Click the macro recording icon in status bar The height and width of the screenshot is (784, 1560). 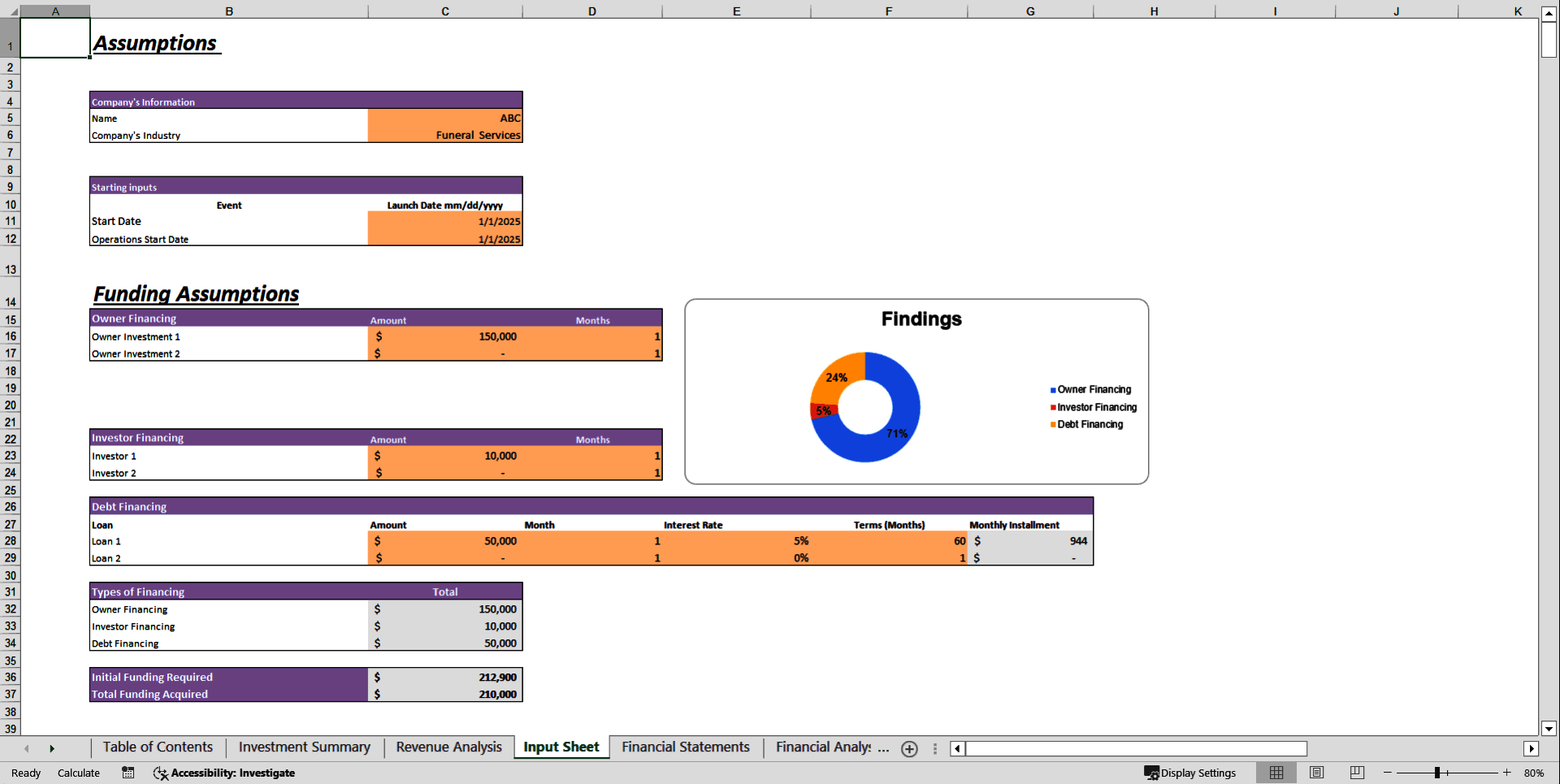click(x=128, y=773)
